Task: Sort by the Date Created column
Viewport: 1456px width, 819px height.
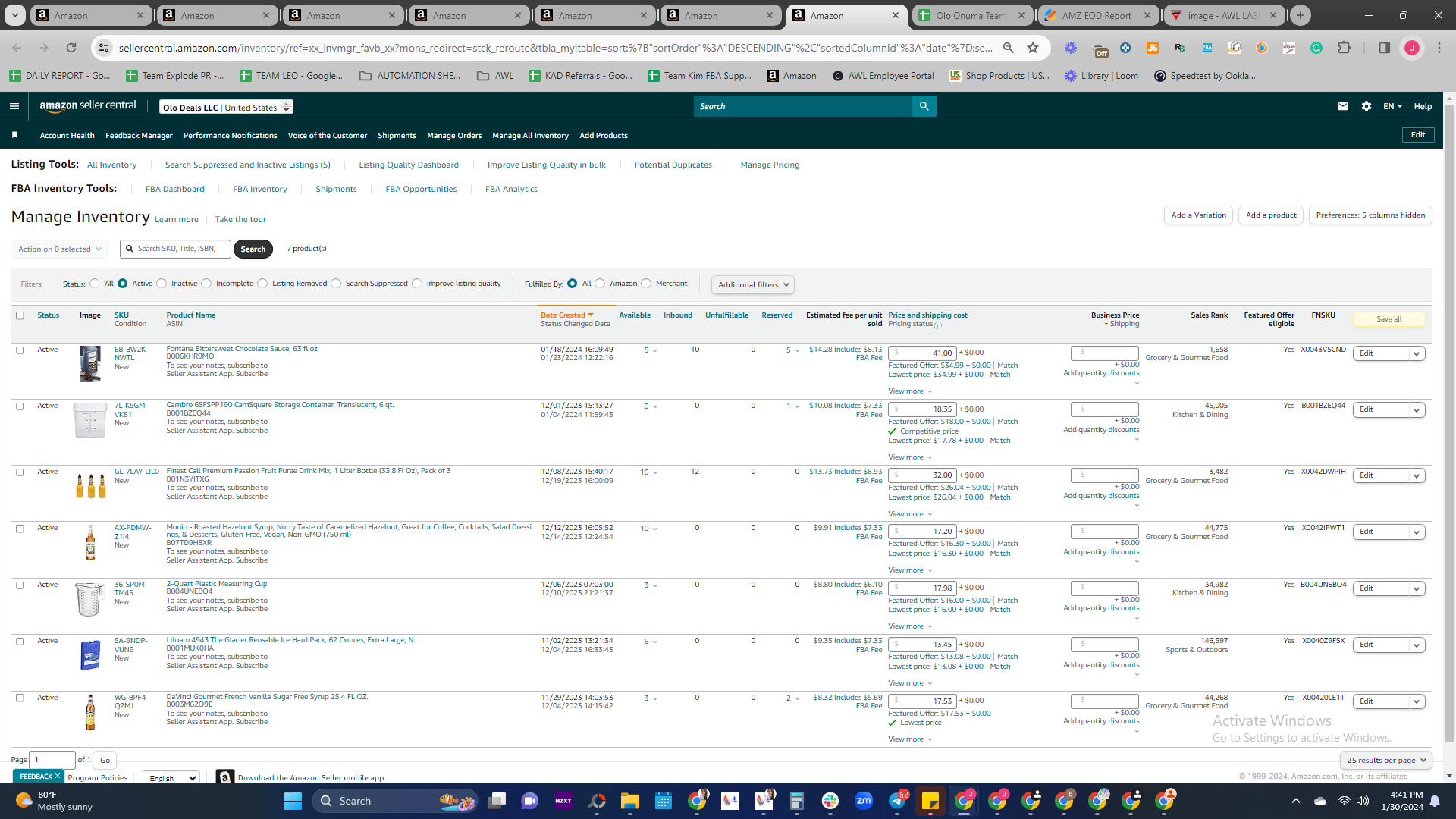Action: pyautogui.click(x=566, y=315)
